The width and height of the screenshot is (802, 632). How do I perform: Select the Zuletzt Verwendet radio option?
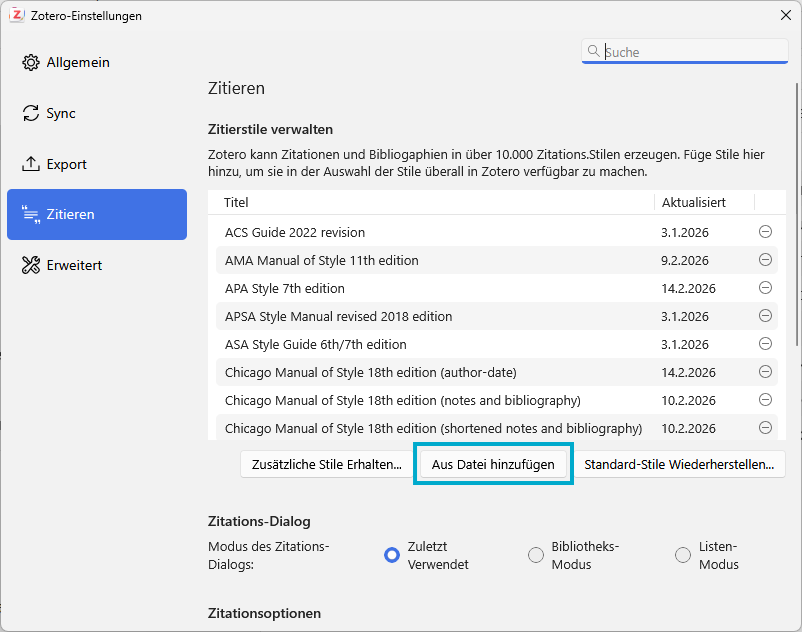[x=392, y=555]
